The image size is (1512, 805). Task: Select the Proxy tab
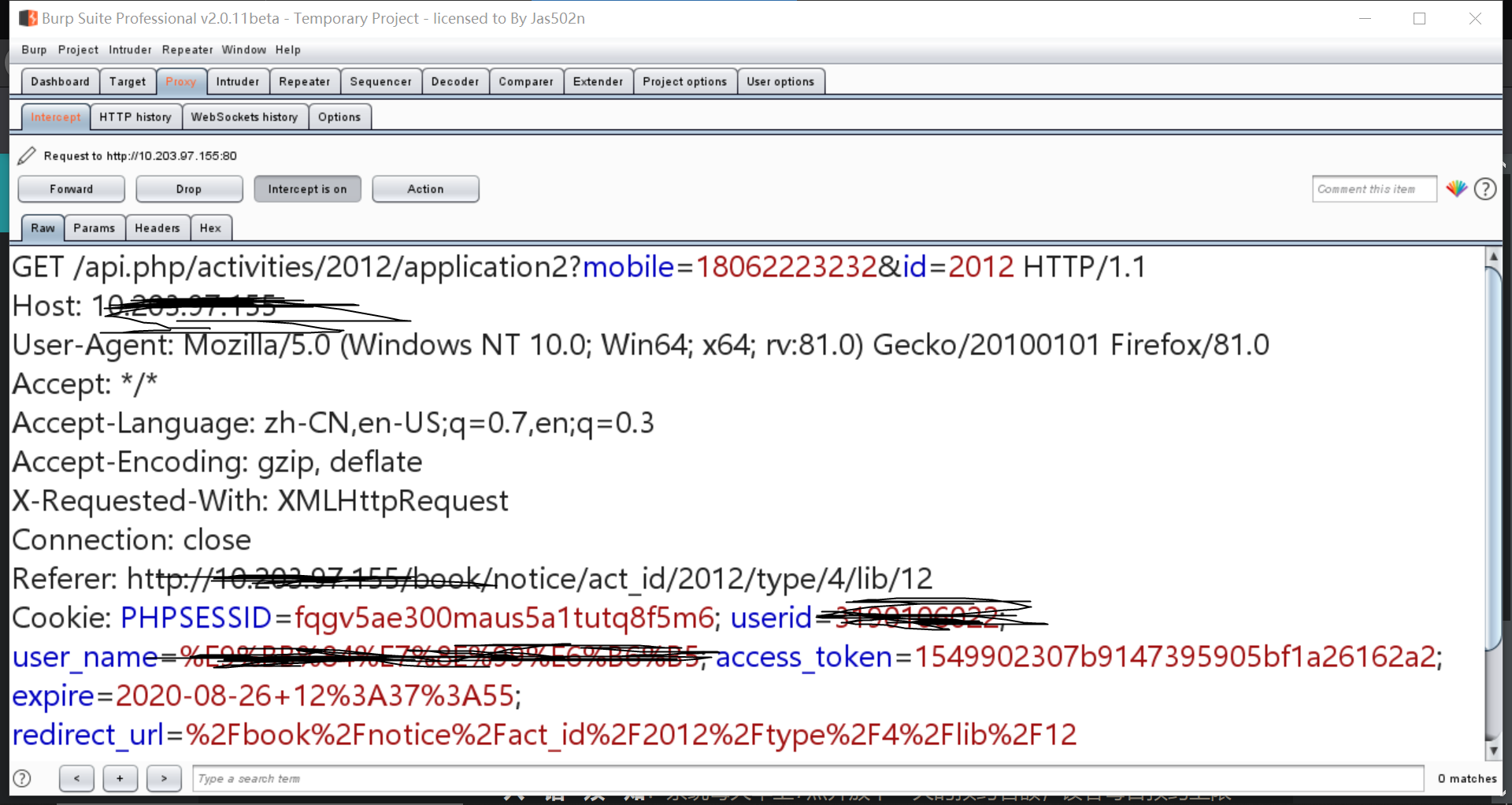[181, 82]
